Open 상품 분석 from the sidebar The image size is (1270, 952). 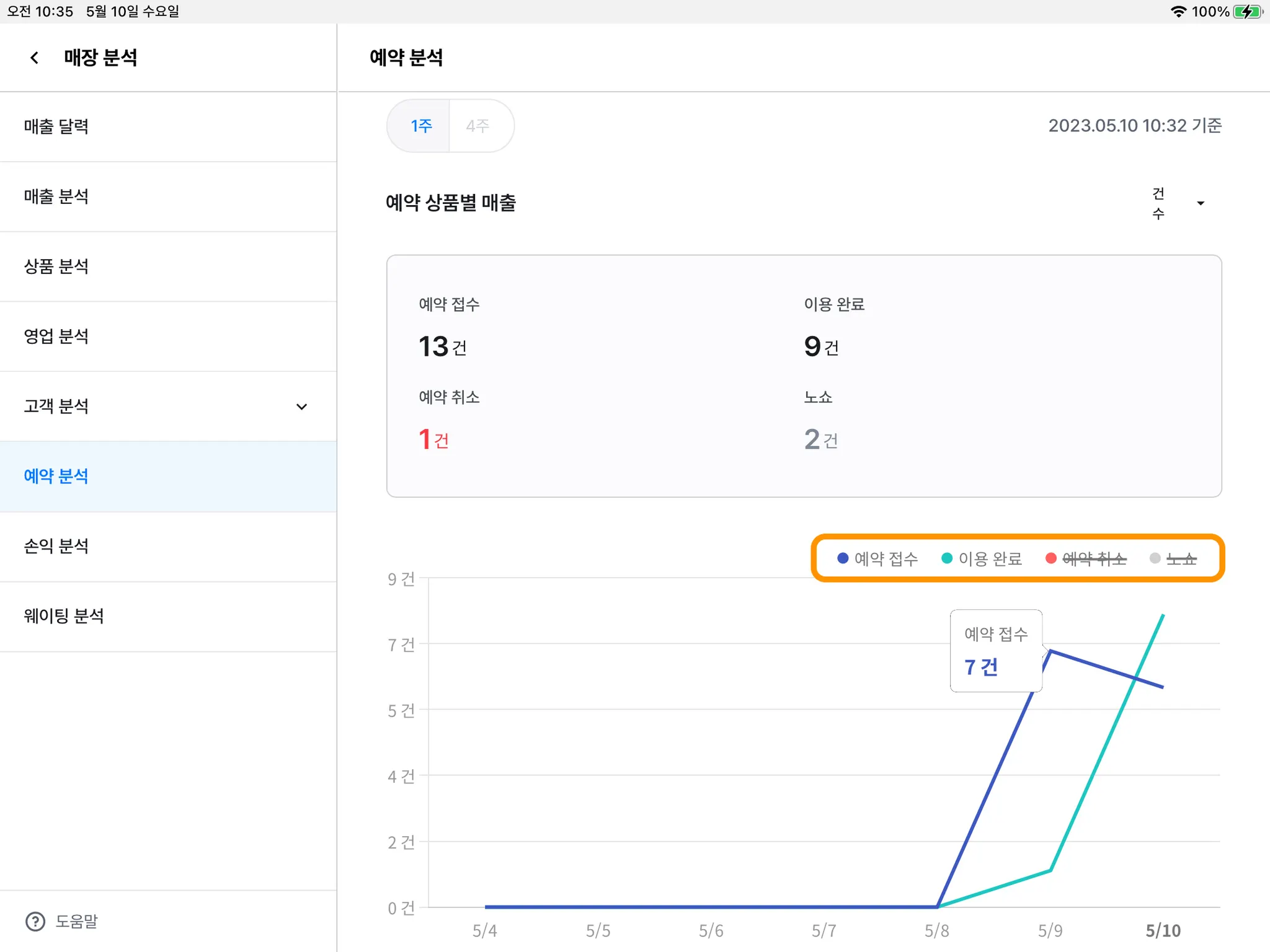(x=56, y=267)
